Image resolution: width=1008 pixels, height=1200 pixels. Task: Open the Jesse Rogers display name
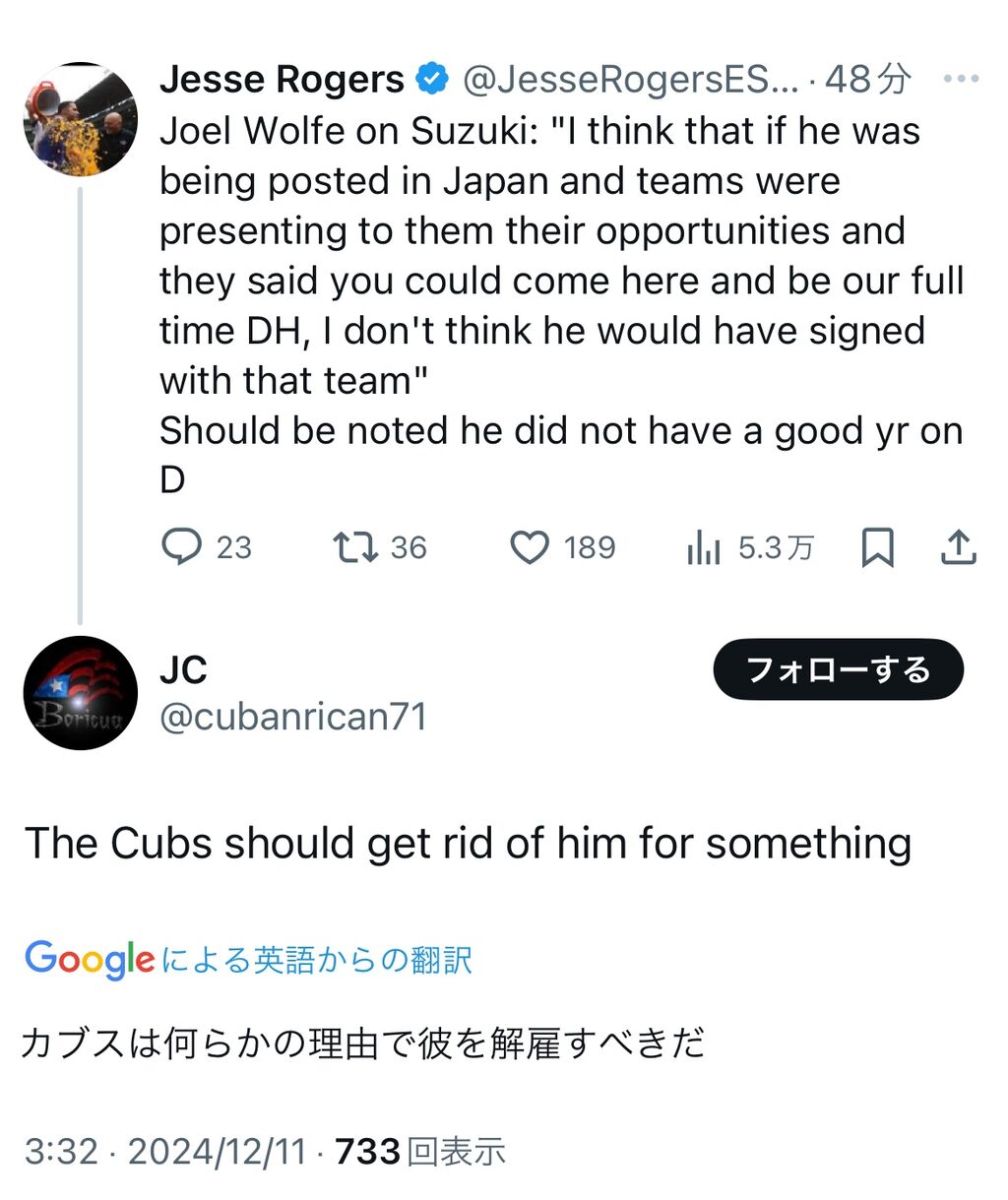282,79
